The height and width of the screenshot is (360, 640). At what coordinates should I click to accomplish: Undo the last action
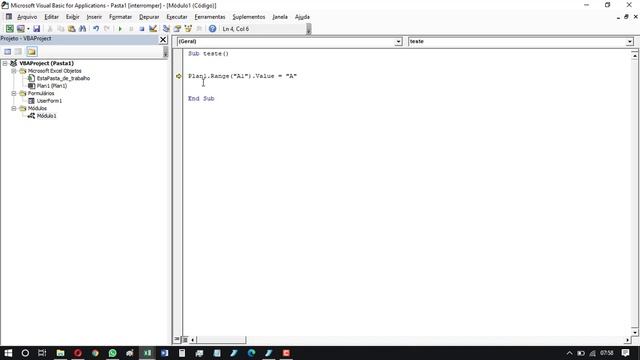[96, 29]
